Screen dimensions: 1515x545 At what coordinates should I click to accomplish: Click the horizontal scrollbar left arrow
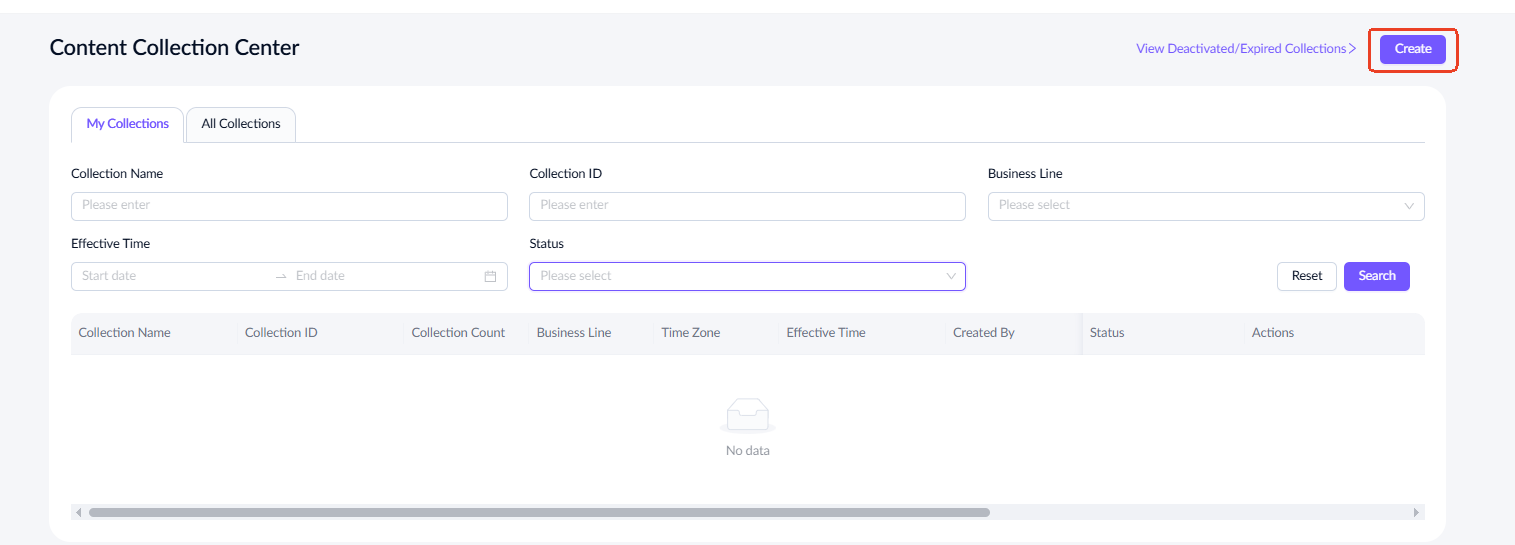[x=79, y=512]
